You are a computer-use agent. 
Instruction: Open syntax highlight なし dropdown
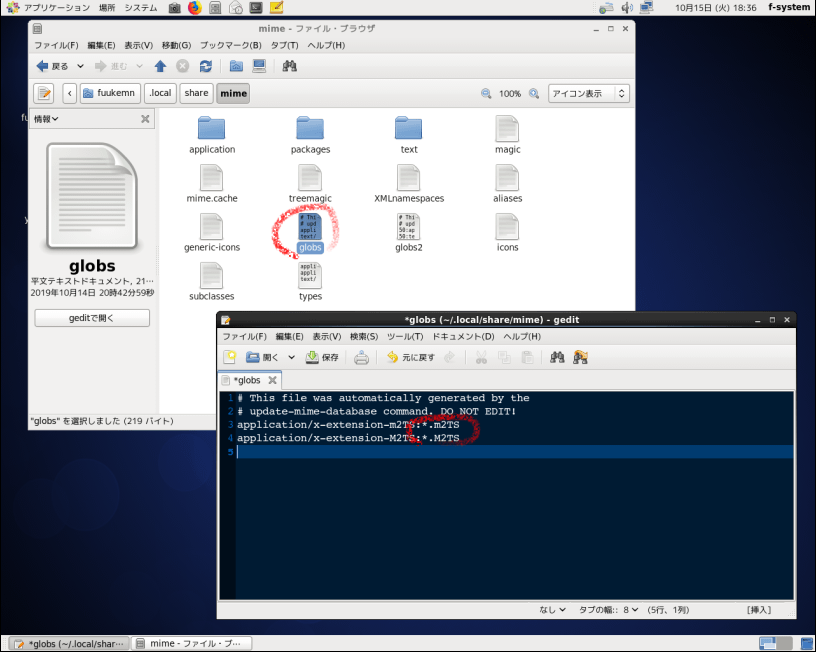552,610
